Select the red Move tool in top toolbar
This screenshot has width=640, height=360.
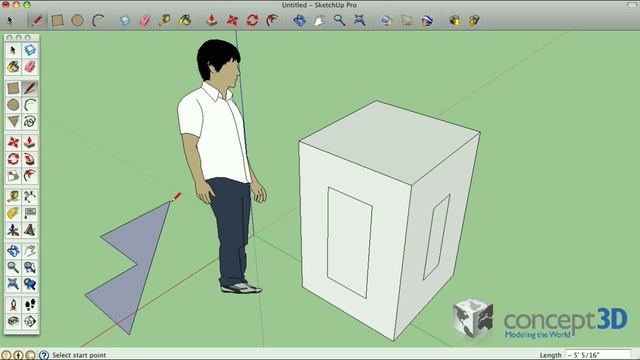tap(232, 20)
